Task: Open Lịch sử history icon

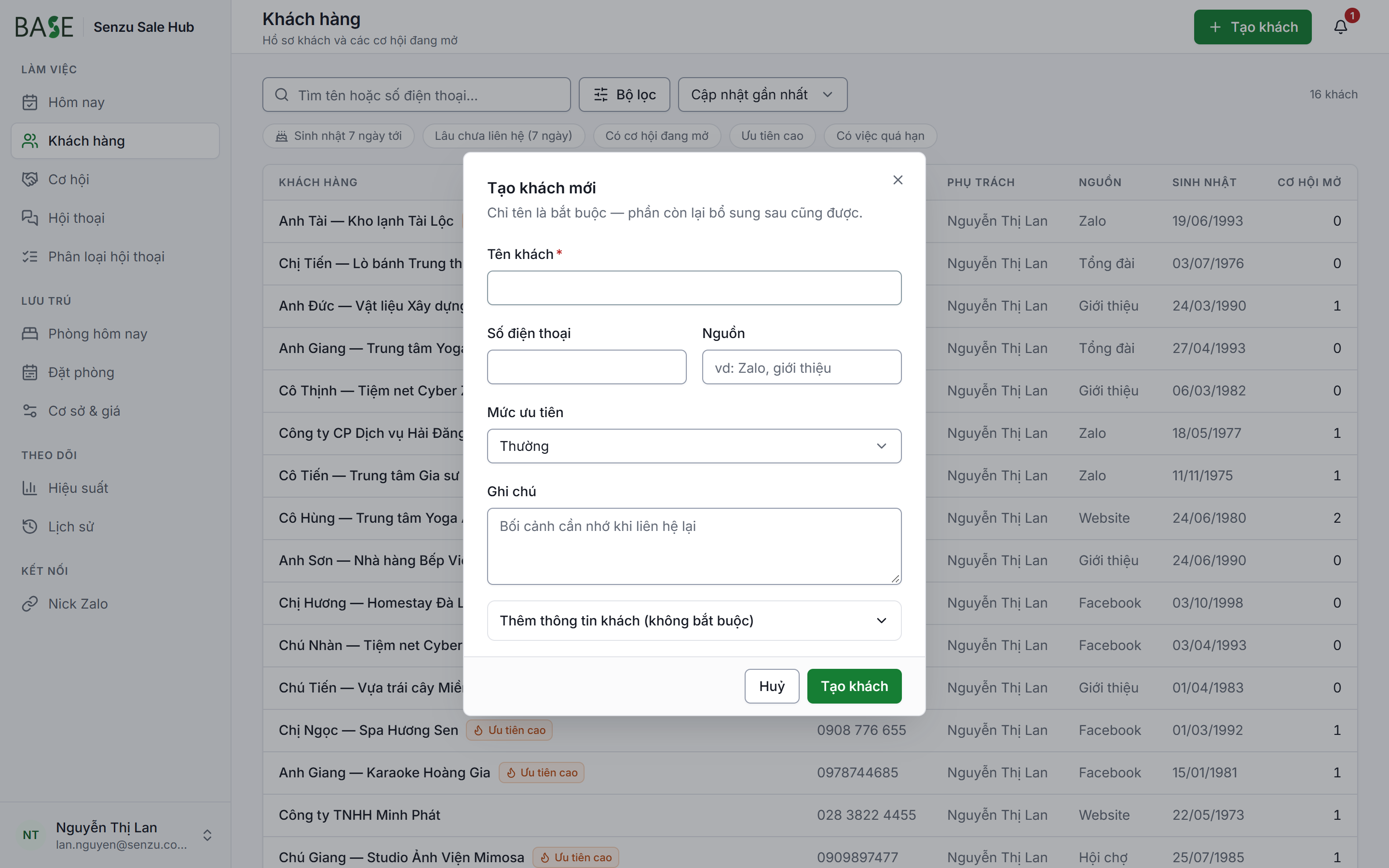Action: click(30, 527)
